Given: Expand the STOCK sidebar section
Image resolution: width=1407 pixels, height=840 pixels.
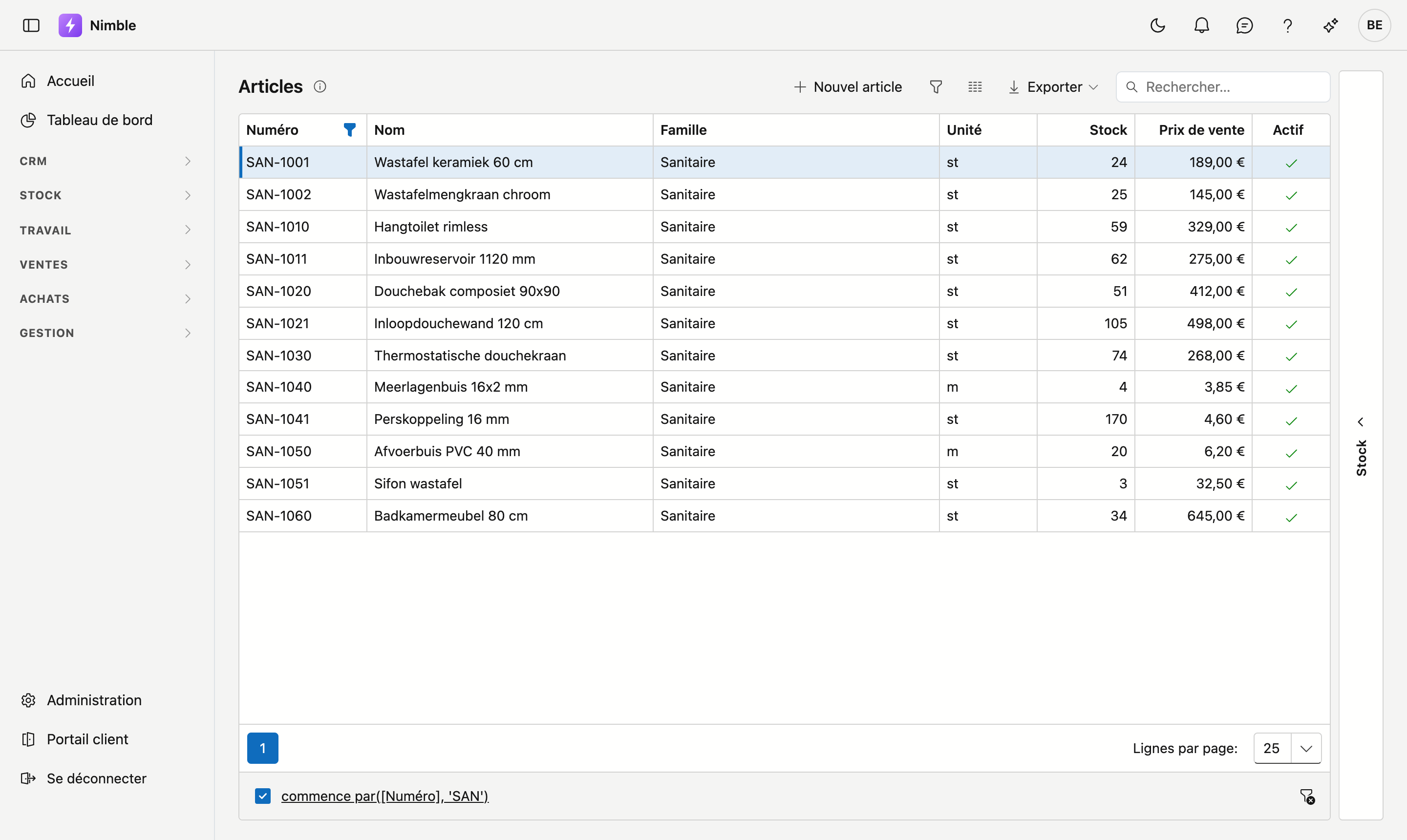Looking at the screenshot, I should coord(107,195).
